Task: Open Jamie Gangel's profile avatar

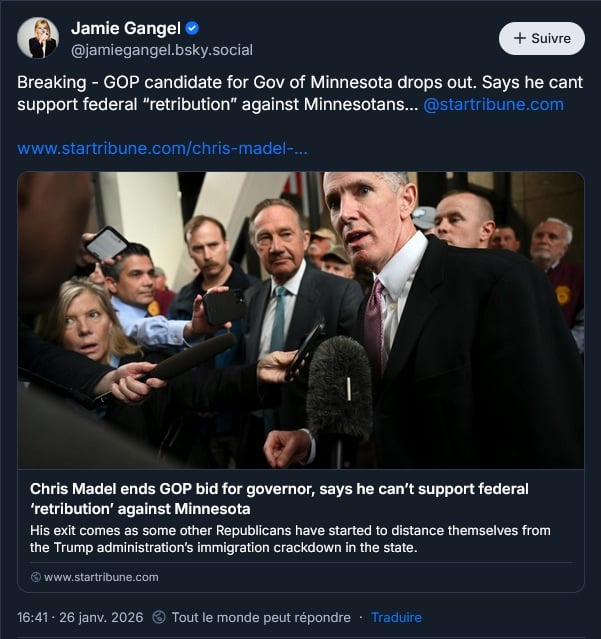Action: 38,38
